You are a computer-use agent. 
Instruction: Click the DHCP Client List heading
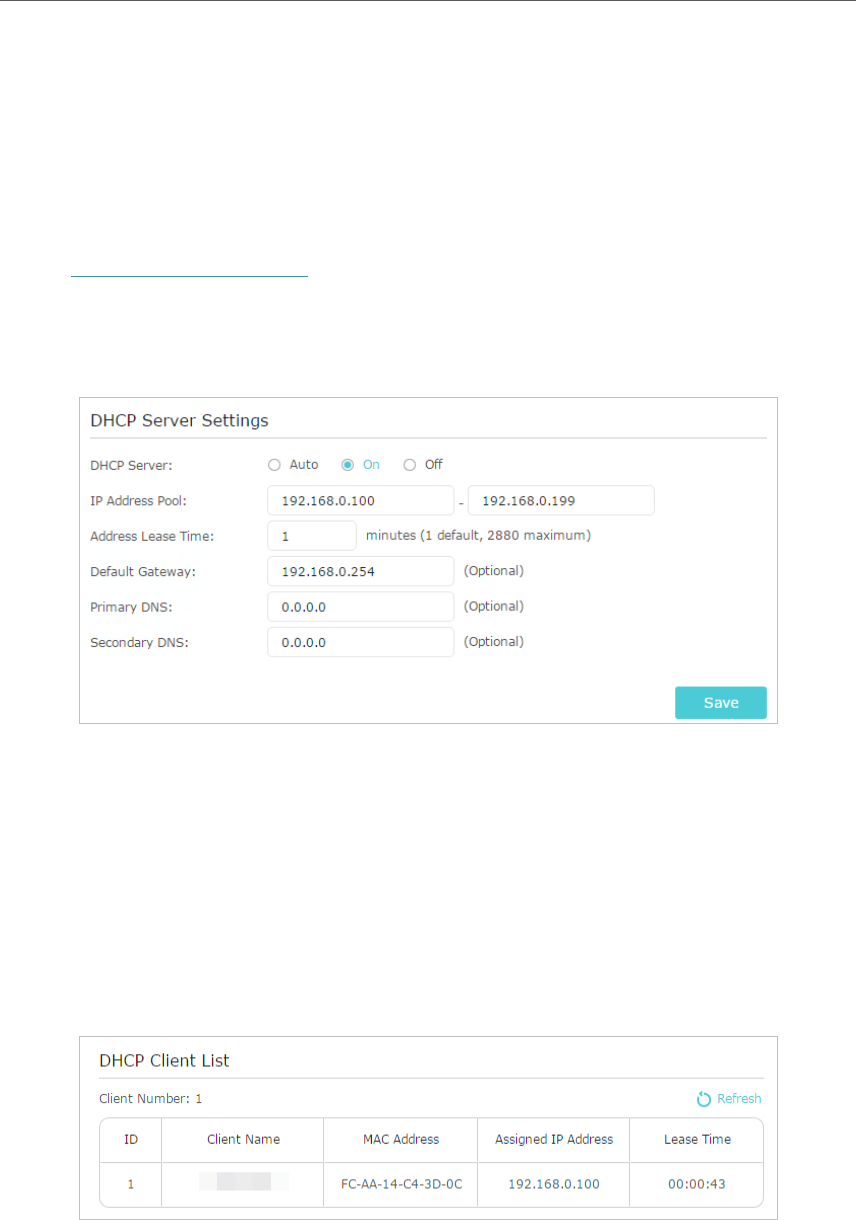pos(164,1061)
